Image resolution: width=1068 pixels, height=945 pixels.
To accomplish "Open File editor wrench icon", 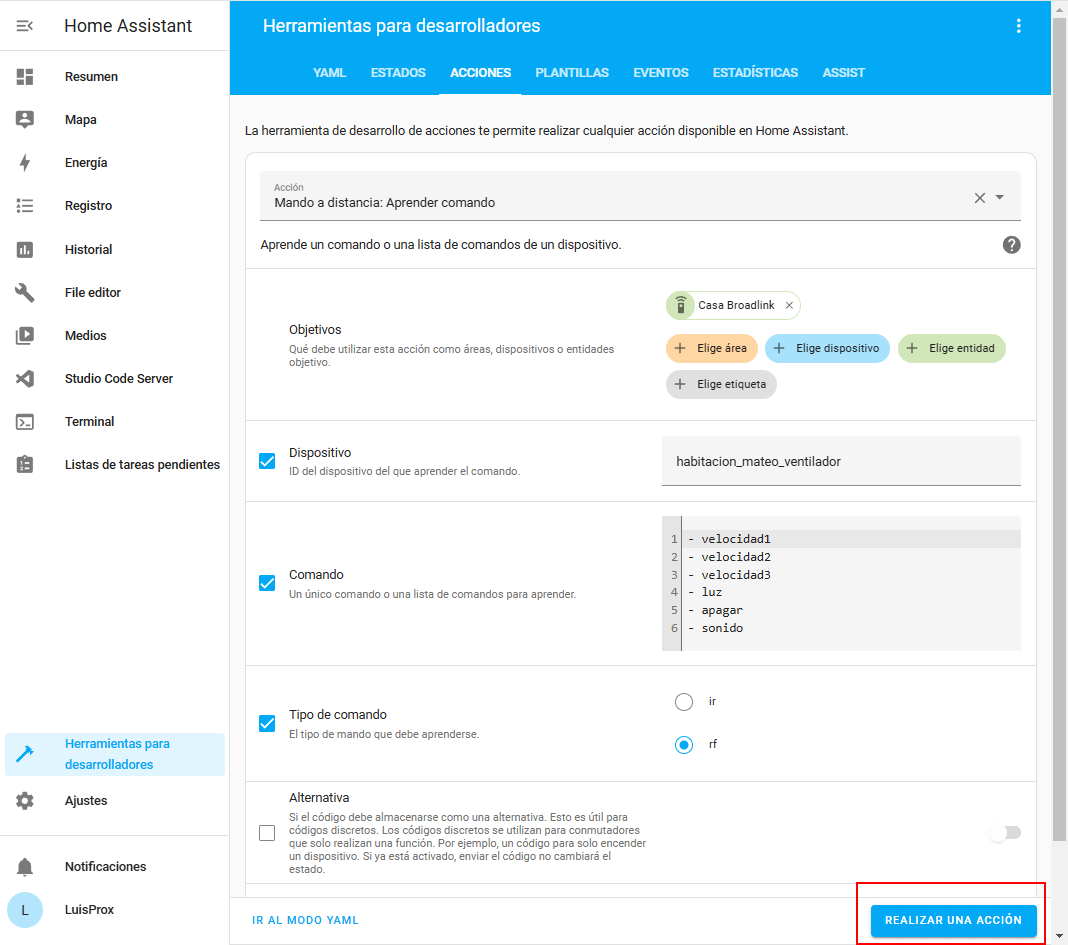I will tap(25, 292).
